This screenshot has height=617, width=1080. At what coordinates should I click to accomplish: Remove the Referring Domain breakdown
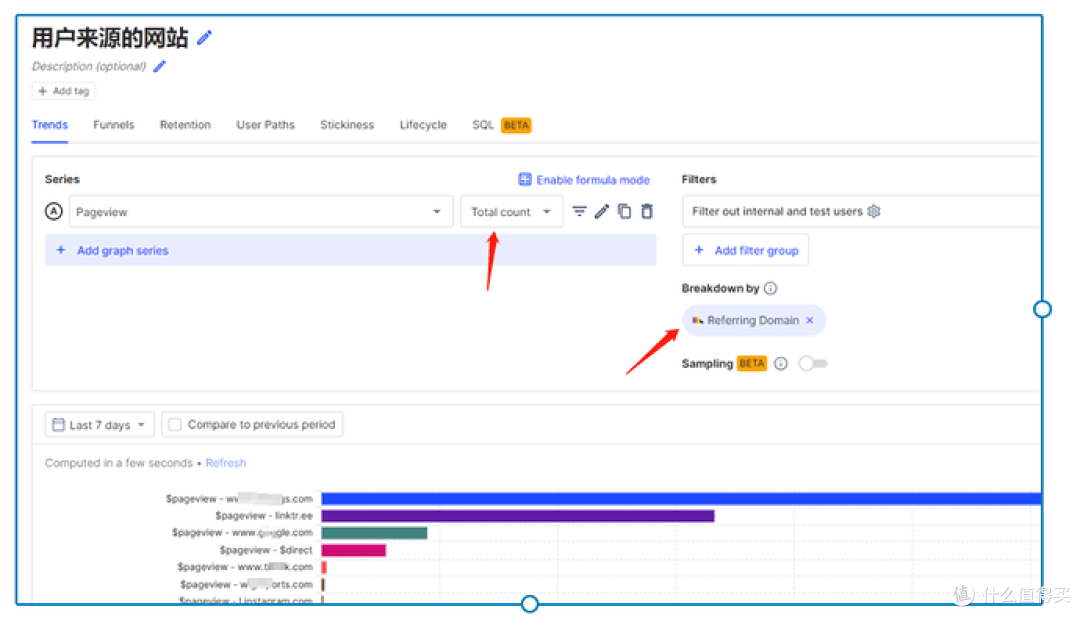tap(810, 321)
